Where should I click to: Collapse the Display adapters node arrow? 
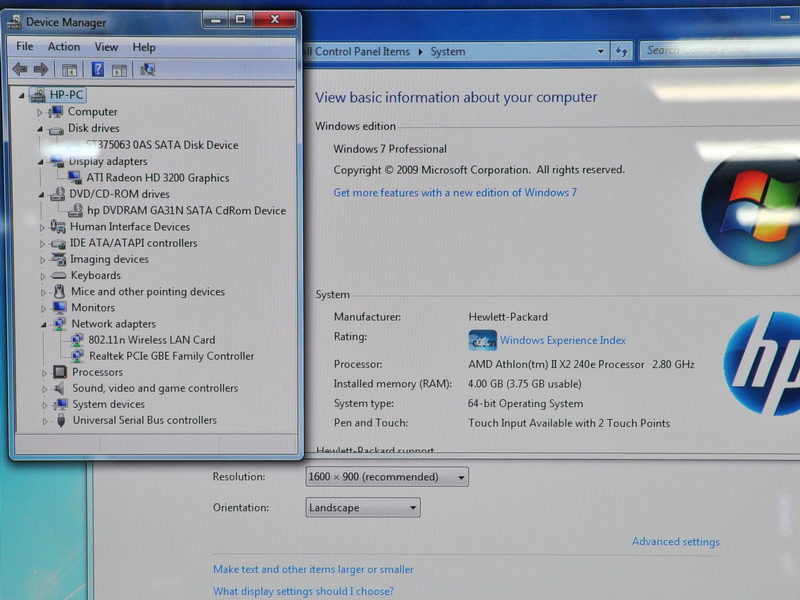(40, 162)
